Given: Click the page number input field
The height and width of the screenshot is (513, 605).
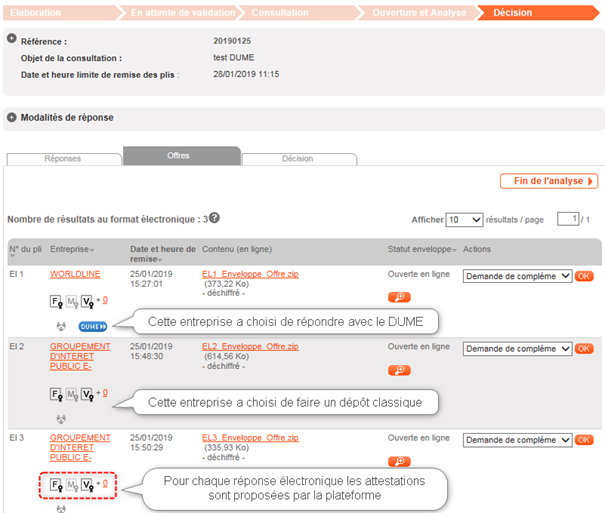Looking at the screenshot, I should pyautogui.click(x=567, y=219).
